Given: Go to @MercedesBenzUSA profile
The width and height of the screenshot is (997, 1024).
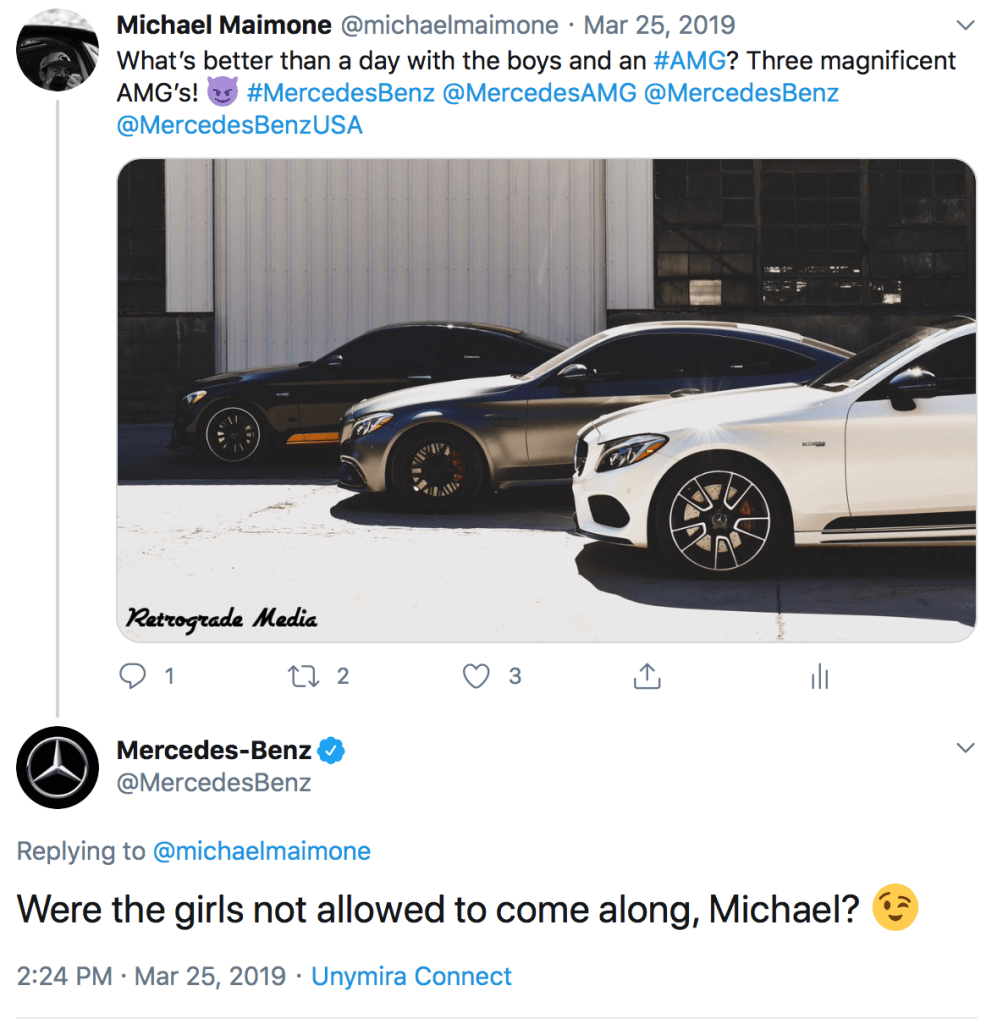Looking at the screenshot, I should point(240,125).
